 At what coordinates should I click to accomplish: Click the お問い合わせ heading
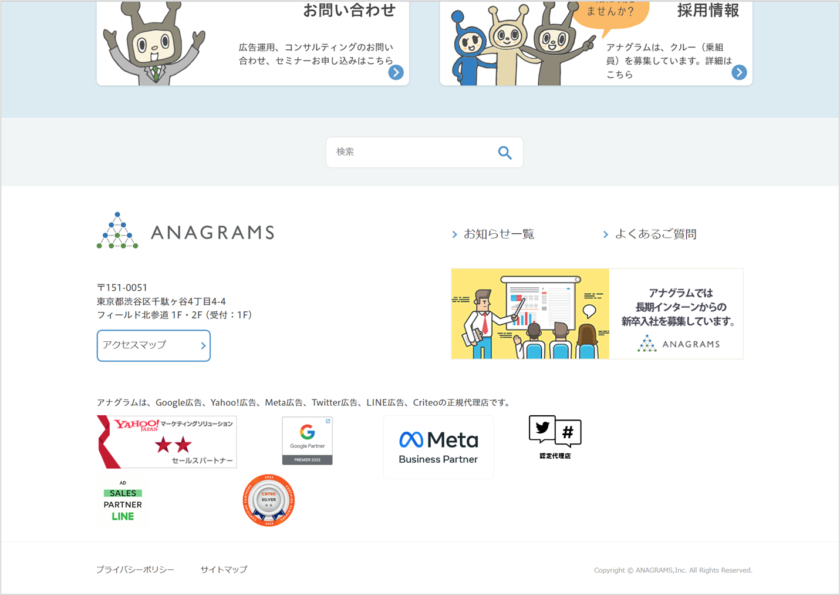(349, 11)
